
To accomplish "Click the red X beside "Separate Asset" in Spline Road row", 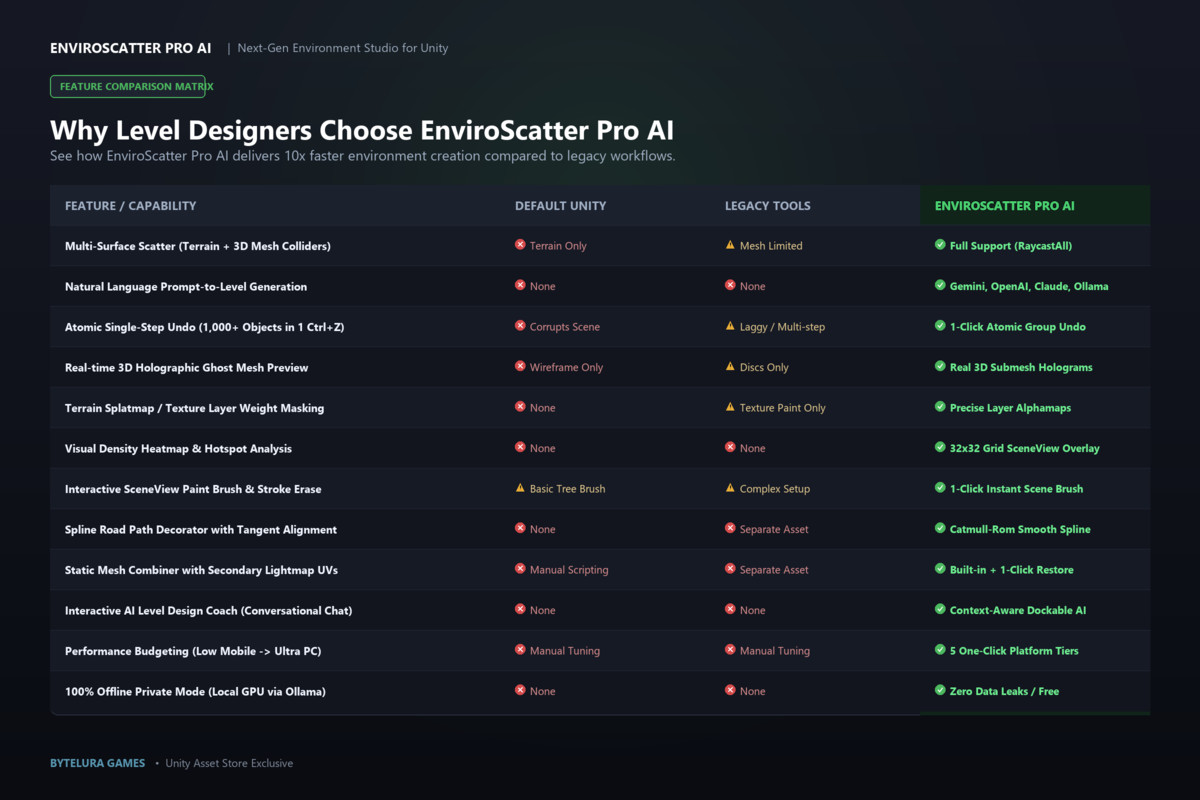I will click(730, 528).
